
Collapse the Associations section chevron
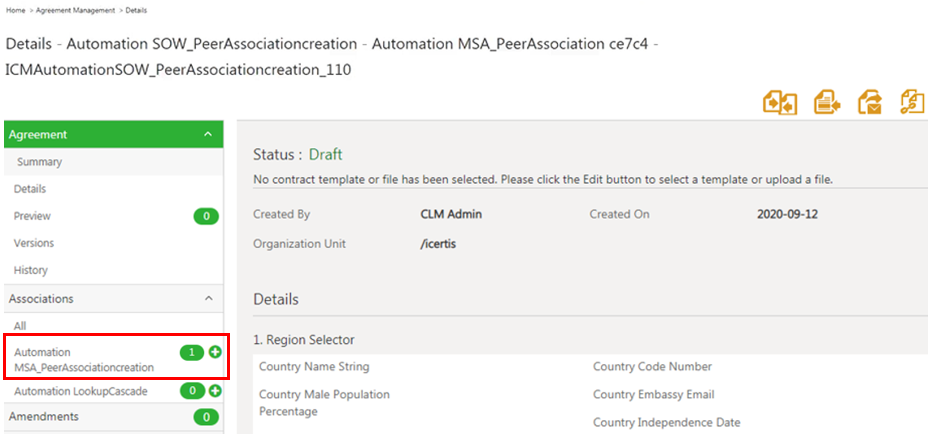[207, 298]
